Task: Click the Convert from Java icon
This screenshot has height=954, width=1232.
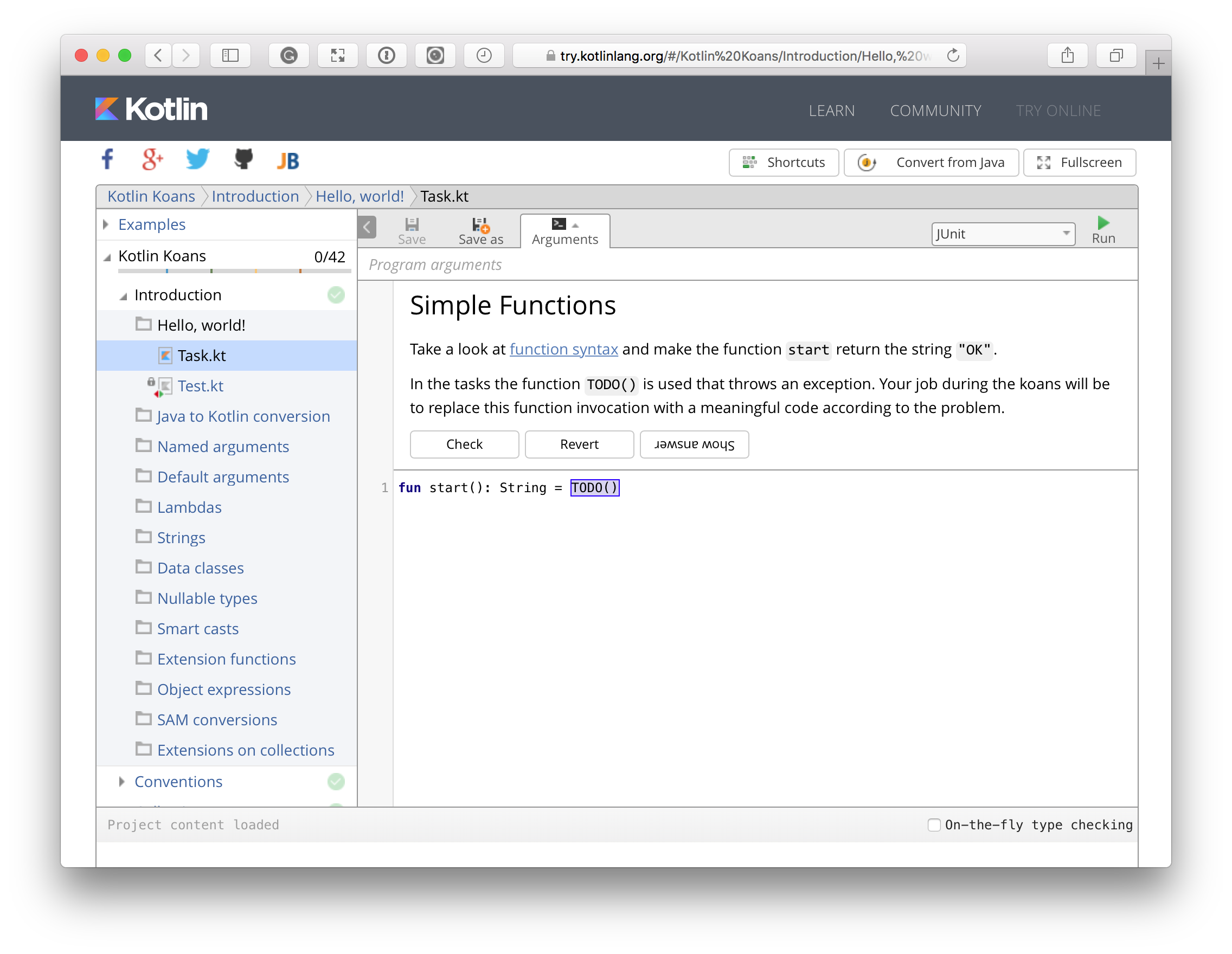Action: [867, 163]
